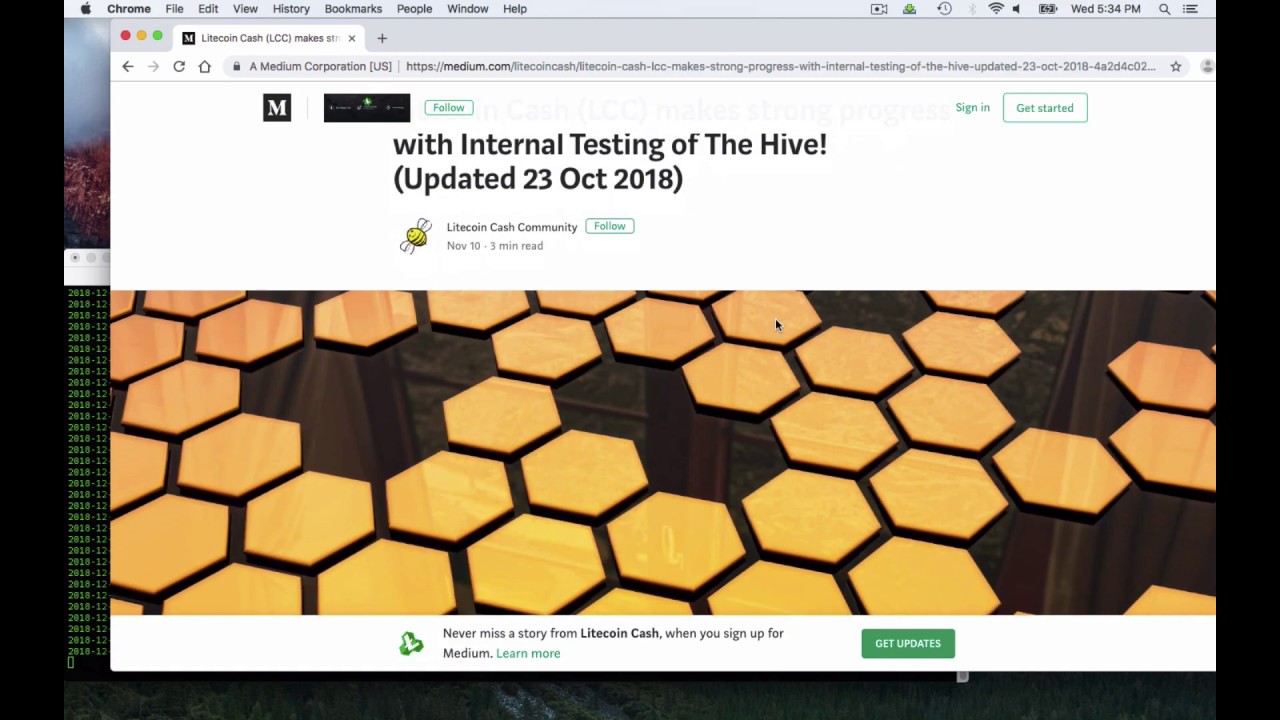Open the Edit menu

(208, 9)
